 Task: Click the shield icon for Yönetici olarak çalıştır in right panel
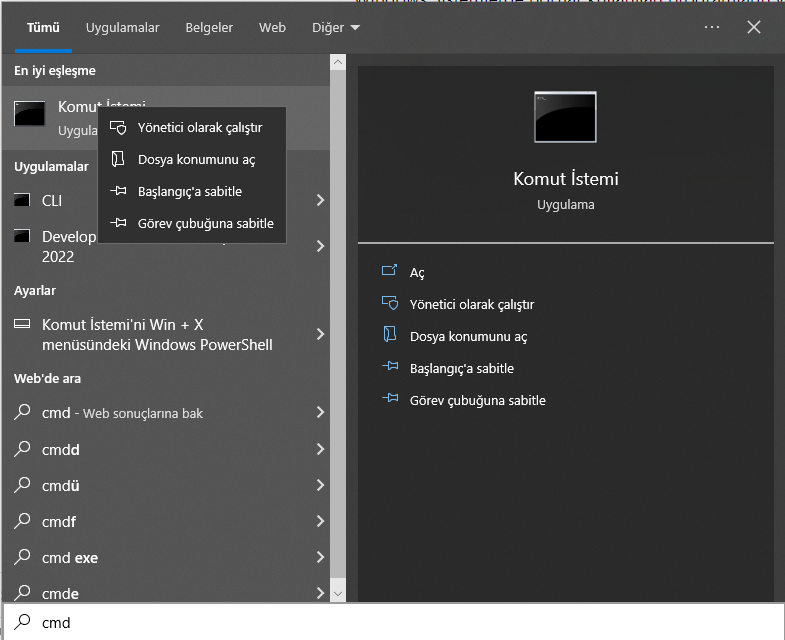pos(390,304)
